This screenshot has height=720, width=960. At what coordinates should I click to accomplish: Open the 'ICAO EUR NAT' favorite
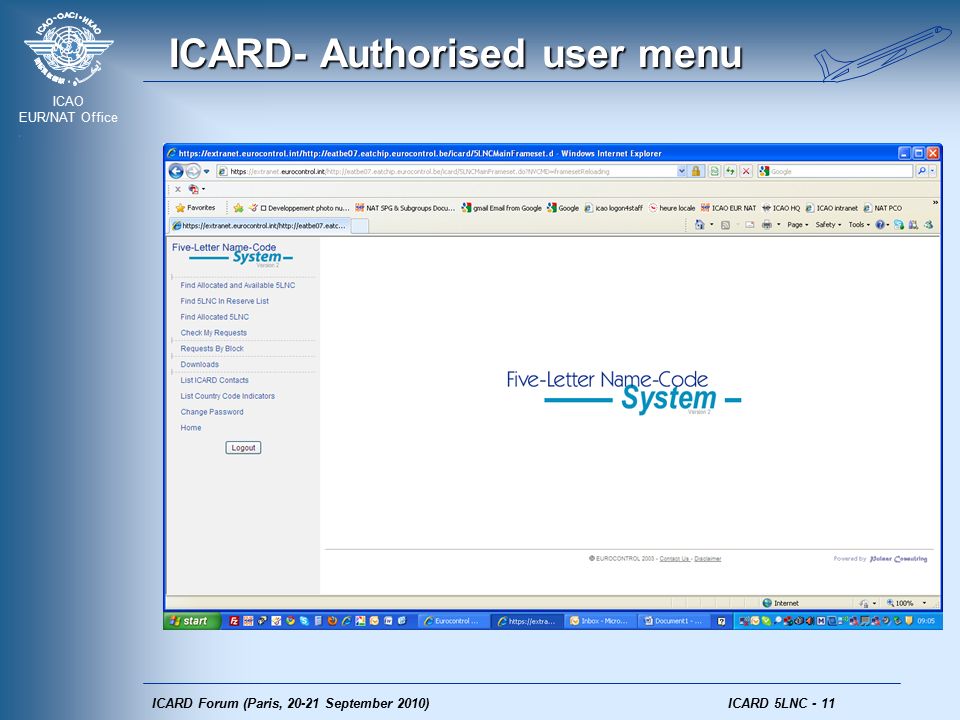pyautogui.click(x=729, y=208)
